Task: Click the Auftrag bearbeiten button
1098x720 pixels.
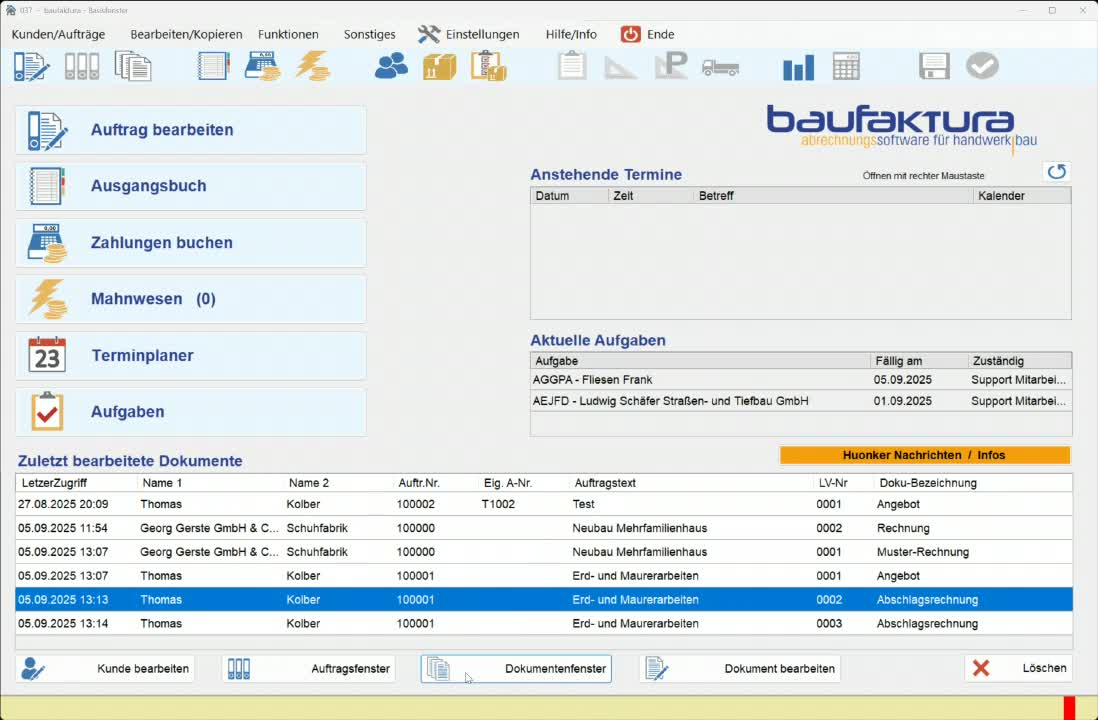Action: click(190, 130)
